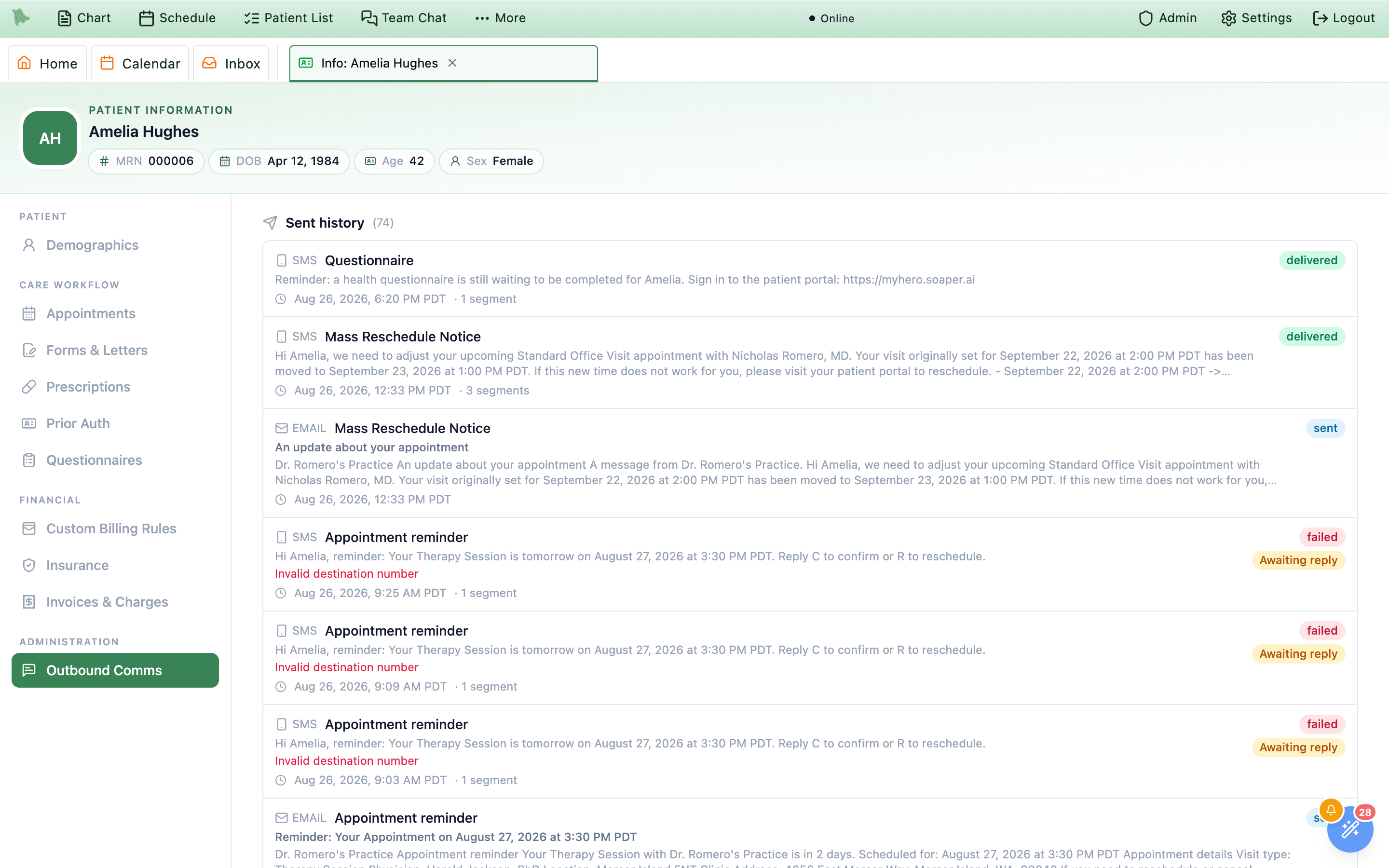Open the EMAIL Mass Reschedule Notice
1389x868 pixels.
(x=810, y=463)
